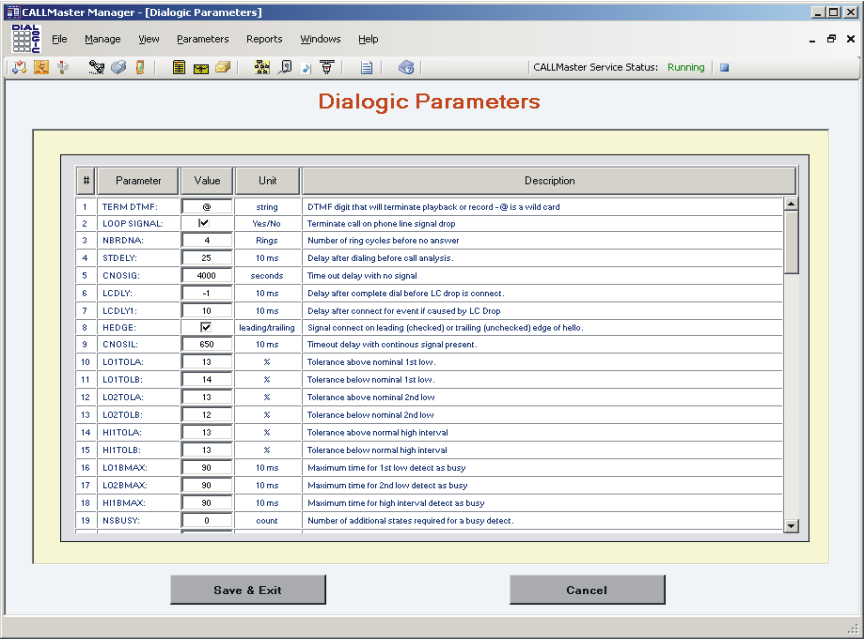Click the yellow organization chart toolbar icon
The image size is (865, 639).
click(262, 67)
